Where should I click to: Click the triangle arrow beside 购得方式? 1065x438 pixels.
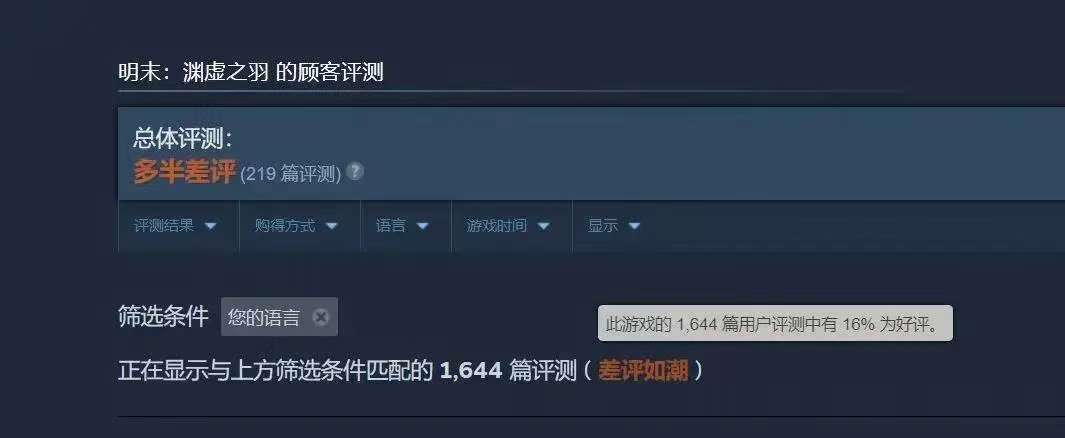(331, 226)
